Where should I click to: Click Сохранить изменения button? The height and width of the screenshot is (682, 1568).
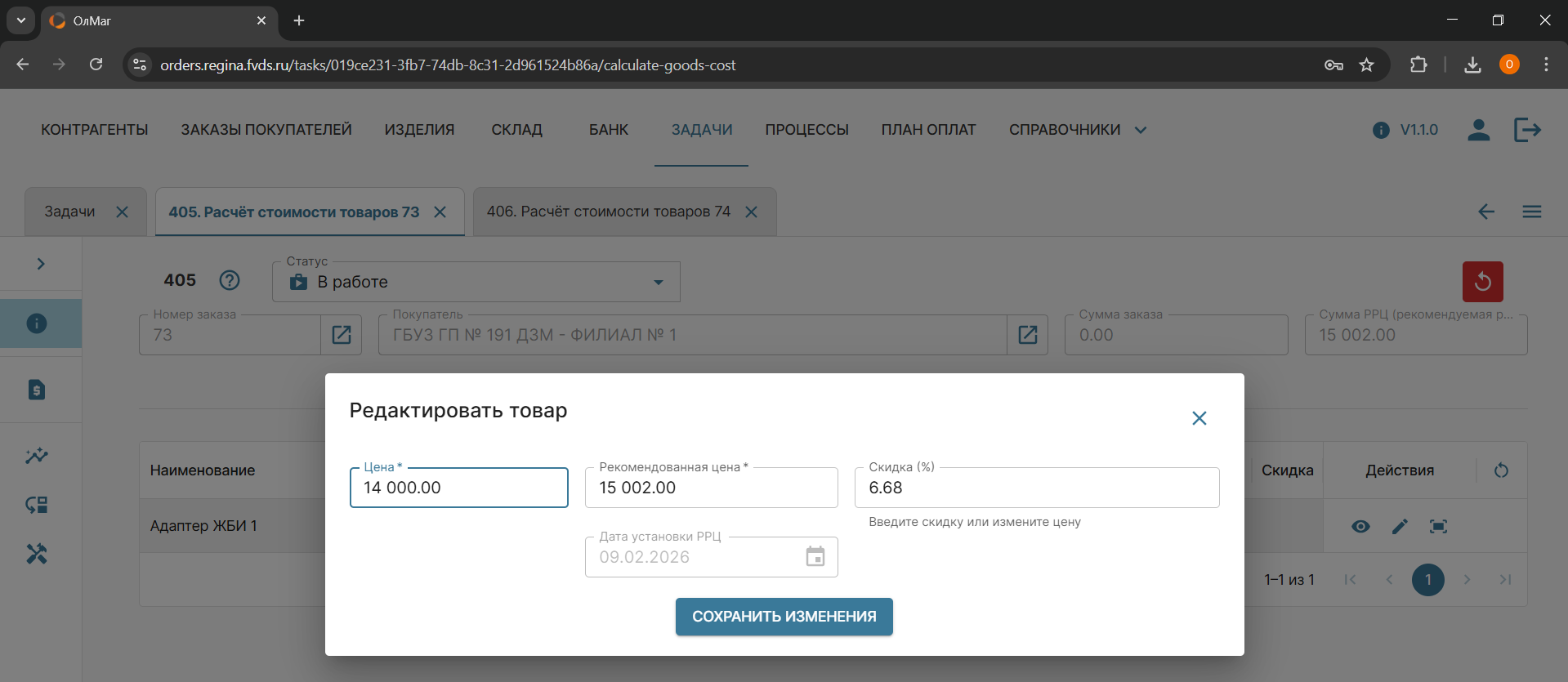click(x=784, y=617)
